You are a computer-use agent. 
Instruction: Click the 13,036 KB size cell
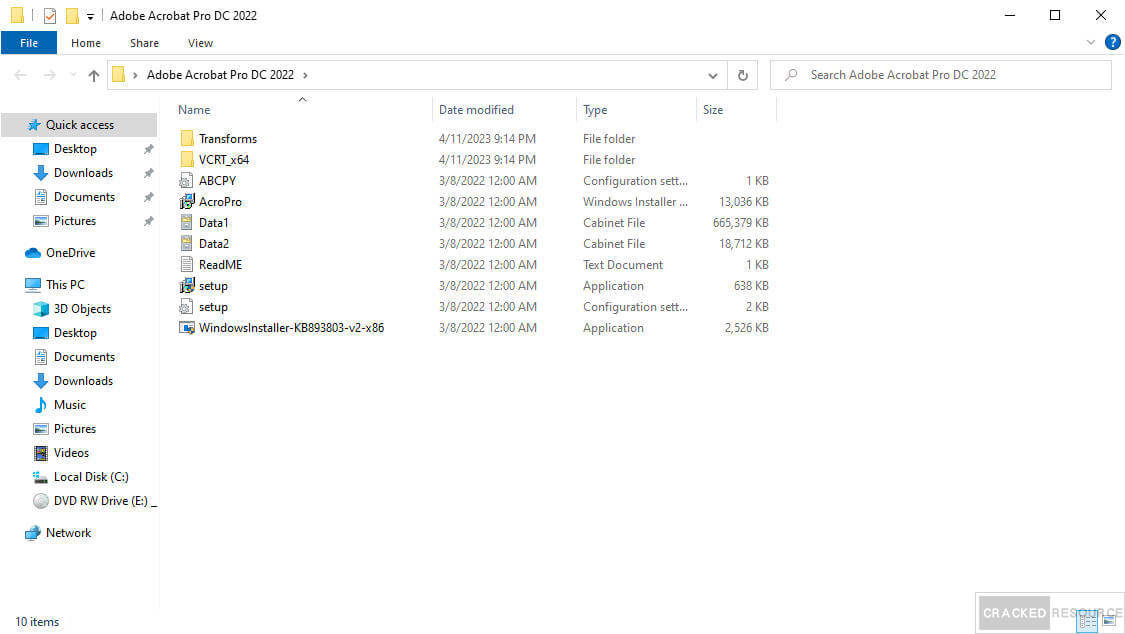click(x=743, y=202)
